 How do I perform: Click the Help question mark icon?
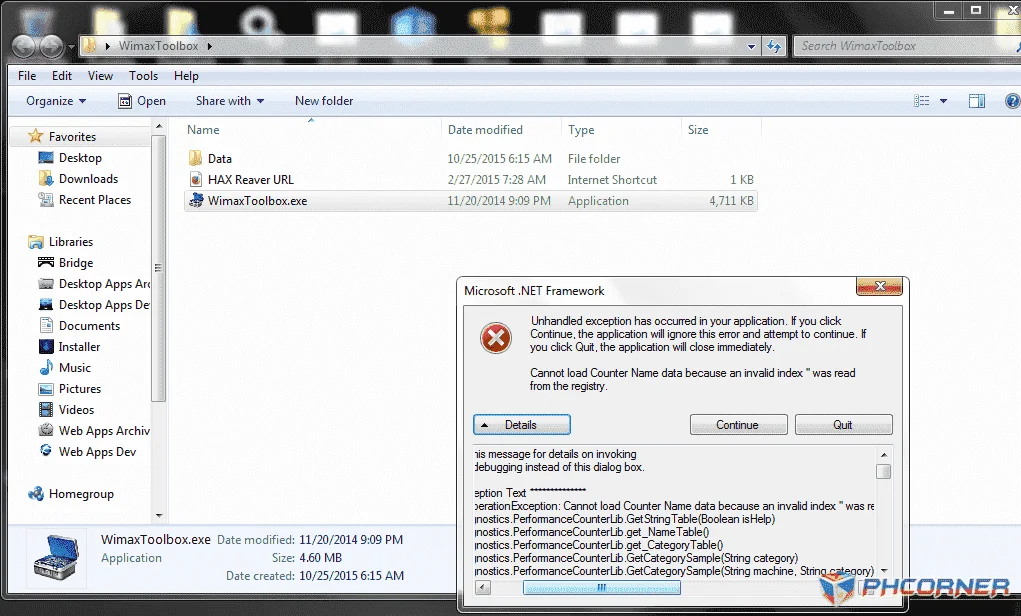tap(1012, 101)
